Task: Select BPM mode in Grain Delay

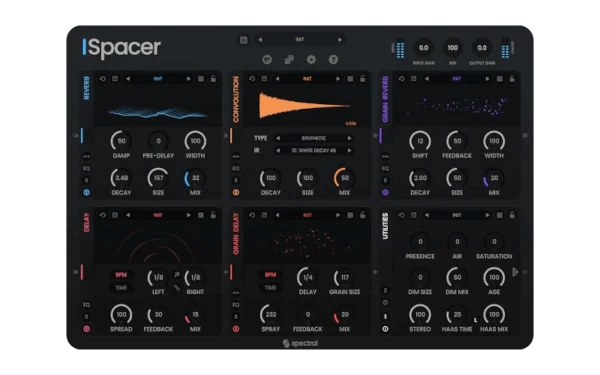Action: click(270, 275)
